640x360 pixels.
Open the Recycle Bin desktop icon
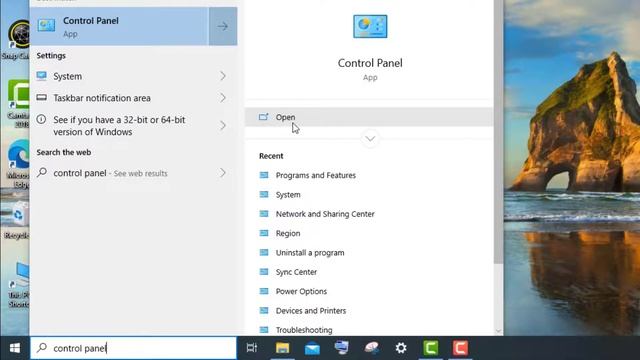tap(16, 220)
